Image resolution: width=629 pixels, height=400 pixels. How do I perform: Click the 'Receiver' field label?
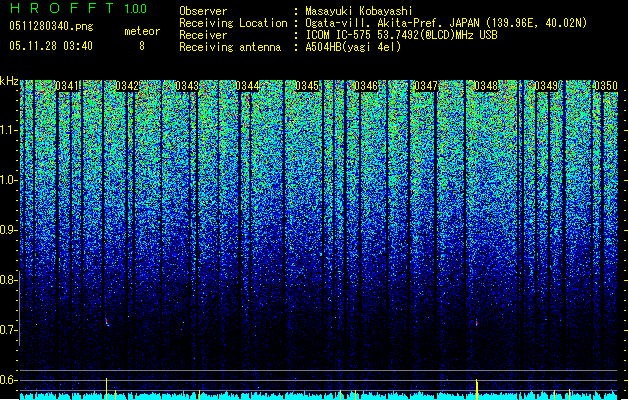pos(203,35)
